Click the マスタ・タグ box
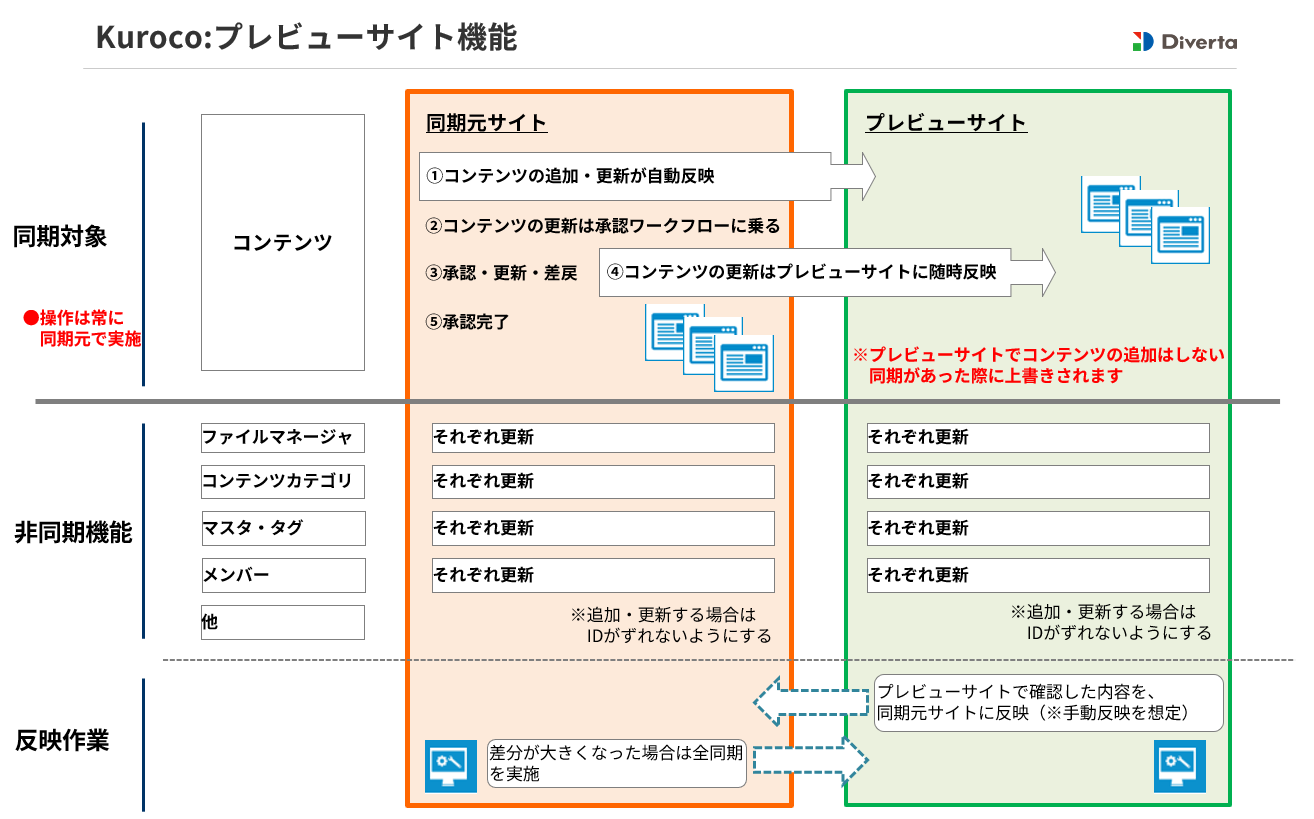Viewport: 1314px width, 819px height. (283, 529)
